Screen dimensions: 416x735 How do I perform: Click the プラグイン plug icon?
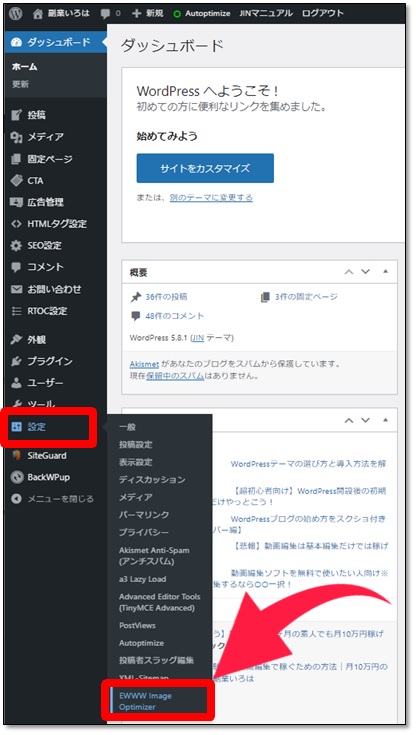pos(16,361)
